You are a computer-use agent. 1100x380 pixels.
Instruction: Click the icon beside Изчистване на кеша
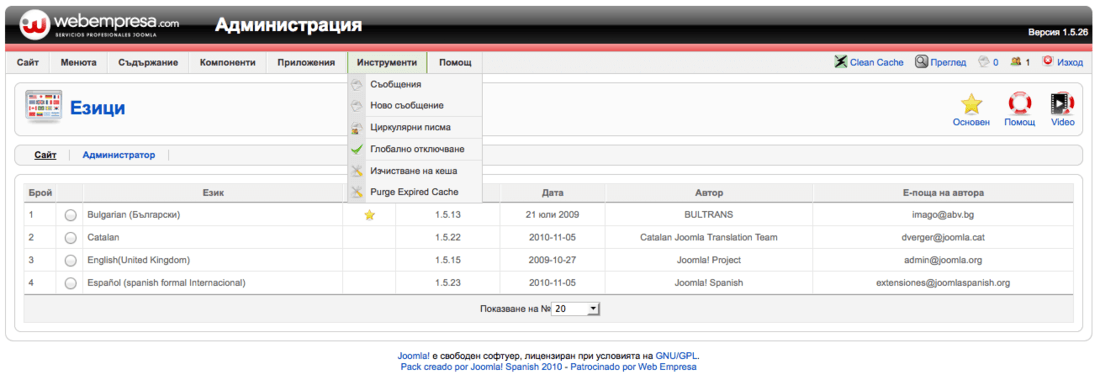pos(357,171)
